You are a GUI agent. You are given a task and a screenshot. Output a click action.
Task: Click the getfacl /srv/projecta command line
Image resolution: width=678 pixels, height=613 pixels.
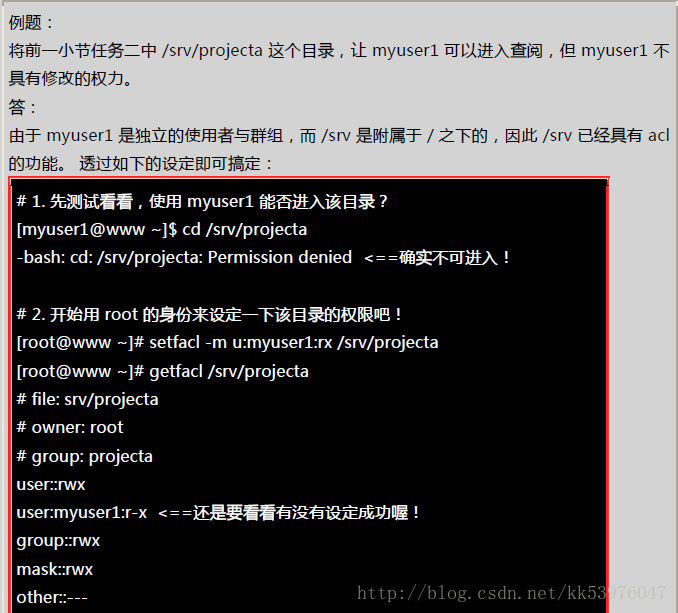163,371
